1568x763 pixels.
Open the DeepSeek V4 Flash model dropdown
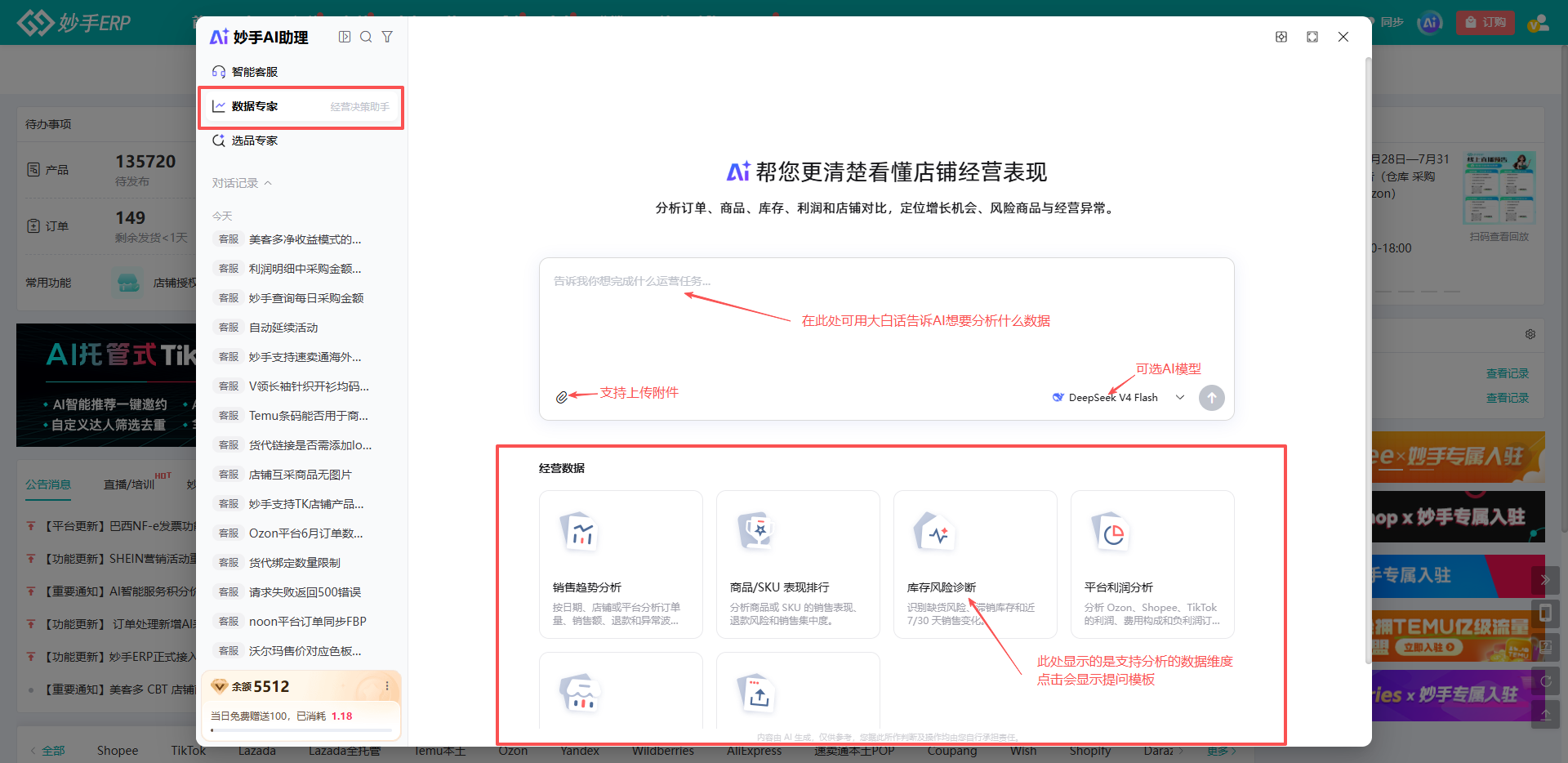1118,398
